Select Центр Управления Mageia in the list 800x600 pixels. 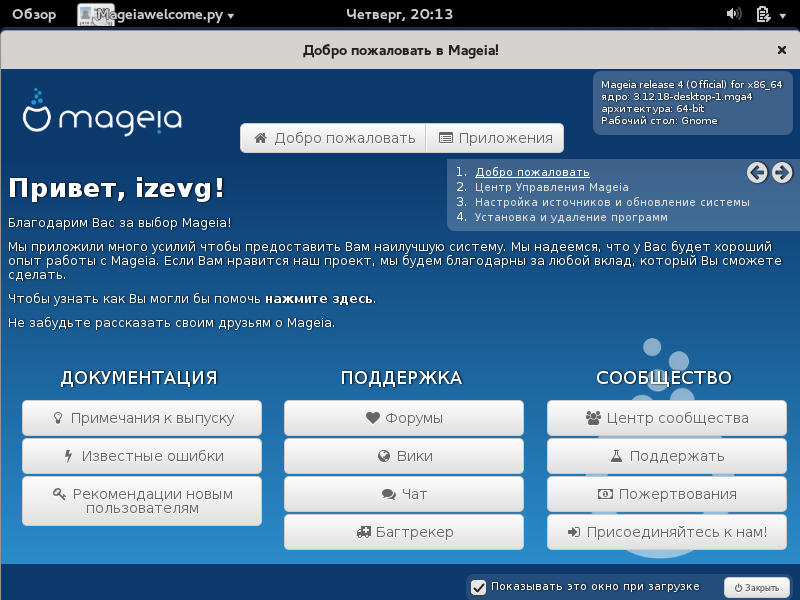click(x=552, y=187)
